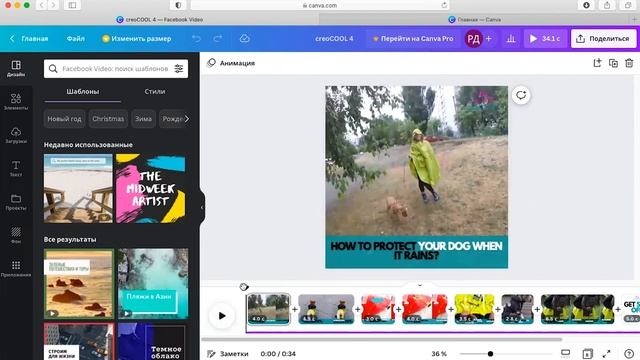Open the help question mark icon
The width and height of the screenshot is (640, 360).
pyautogui.click(x=629, y=353)
